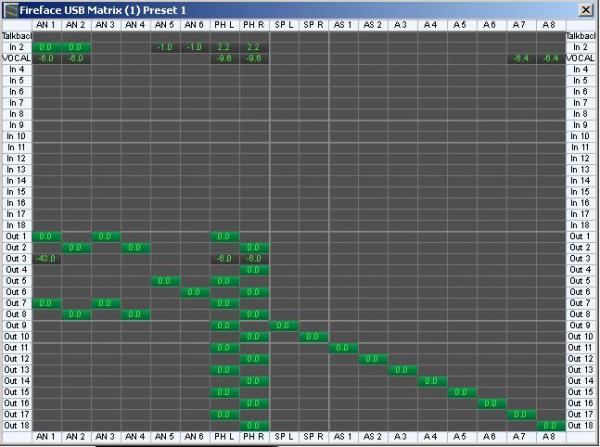The image size is (600, 447).
Task: Select the -43.0 gain cell in Out 3 row
Action: coord(46,259)
